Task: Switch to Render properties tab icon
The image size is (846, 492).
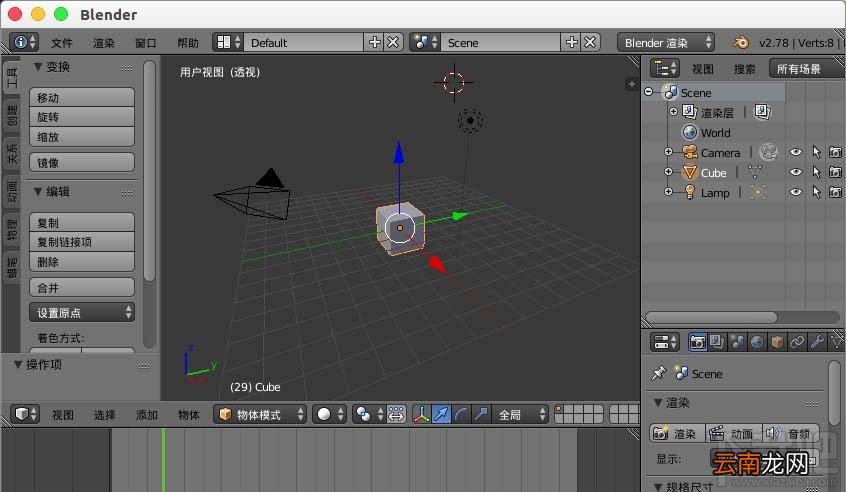Action: coord(697,342)
